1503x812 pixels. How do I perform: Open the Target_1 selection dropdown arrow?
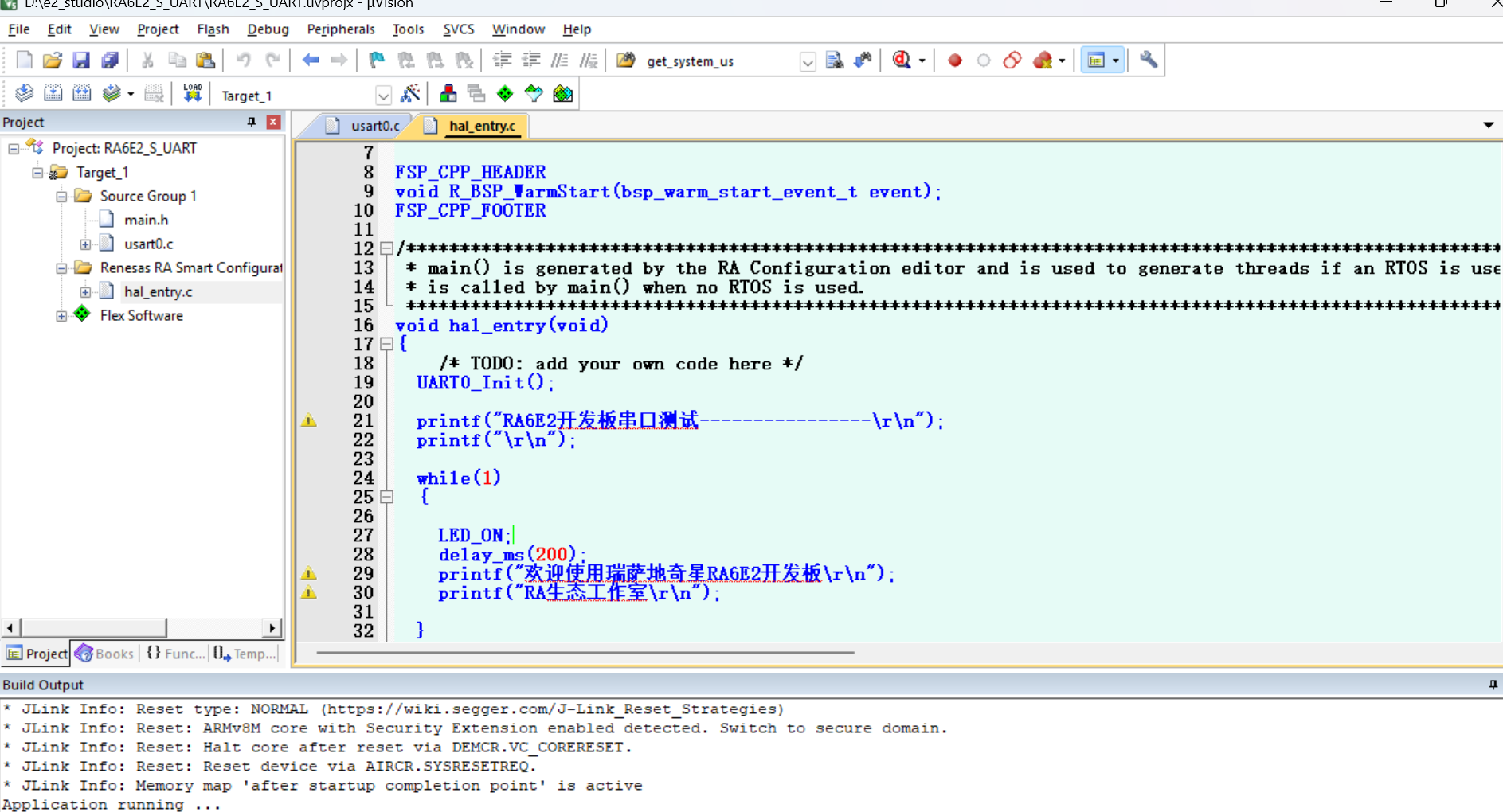(383, 96)
